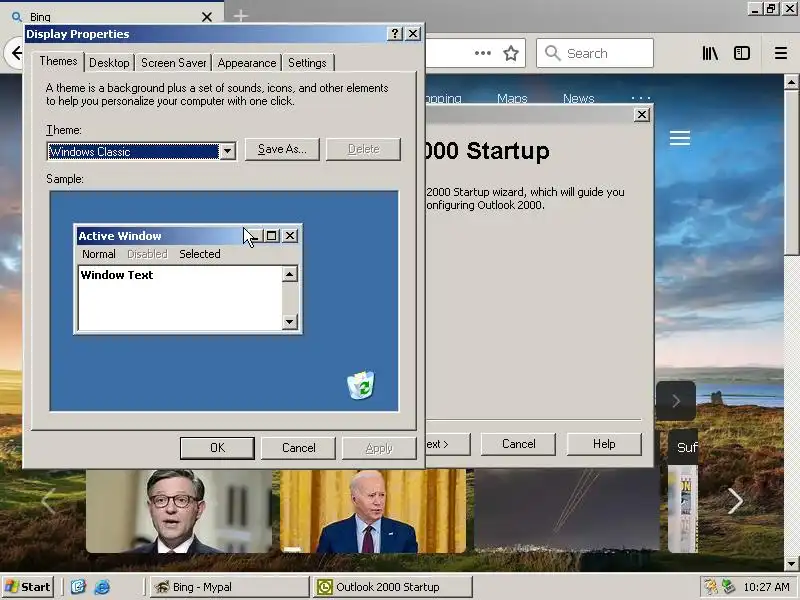Image resolution: width=800 pixels, height=600 pixels.
Task: Click the sample window scroll up arrow
Action: (x=289, y=274)
